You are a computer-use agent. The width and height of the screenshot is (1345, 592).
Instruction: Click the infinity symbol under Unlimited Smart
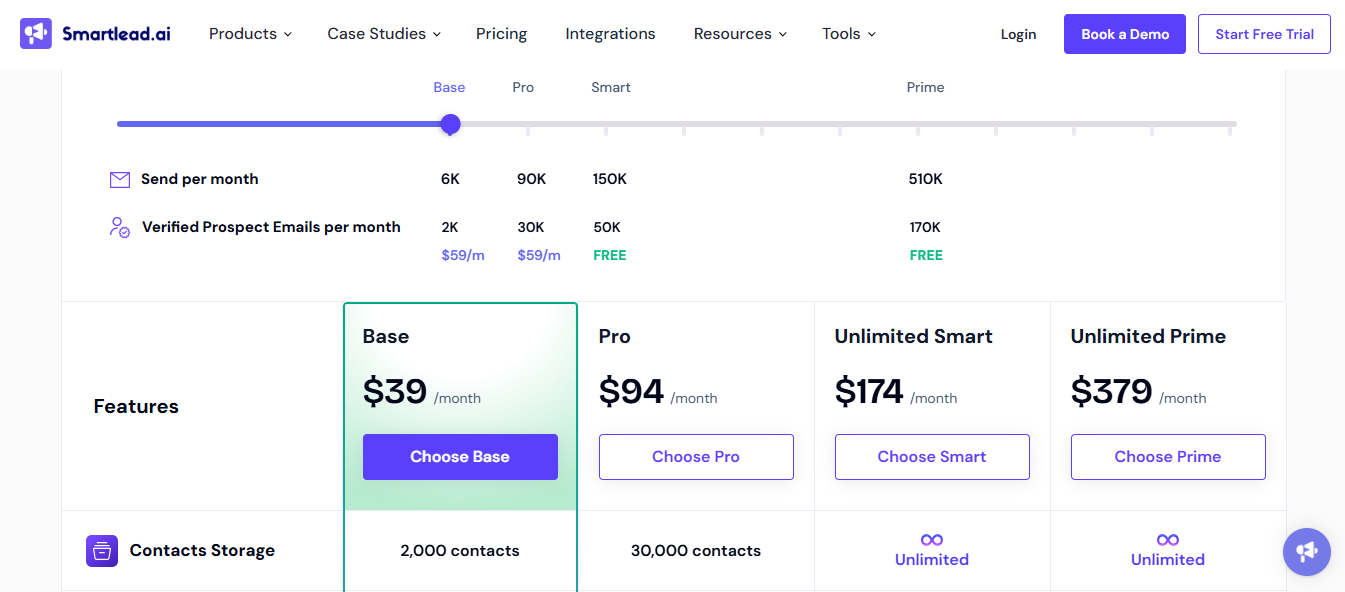(x=931, y=541)
